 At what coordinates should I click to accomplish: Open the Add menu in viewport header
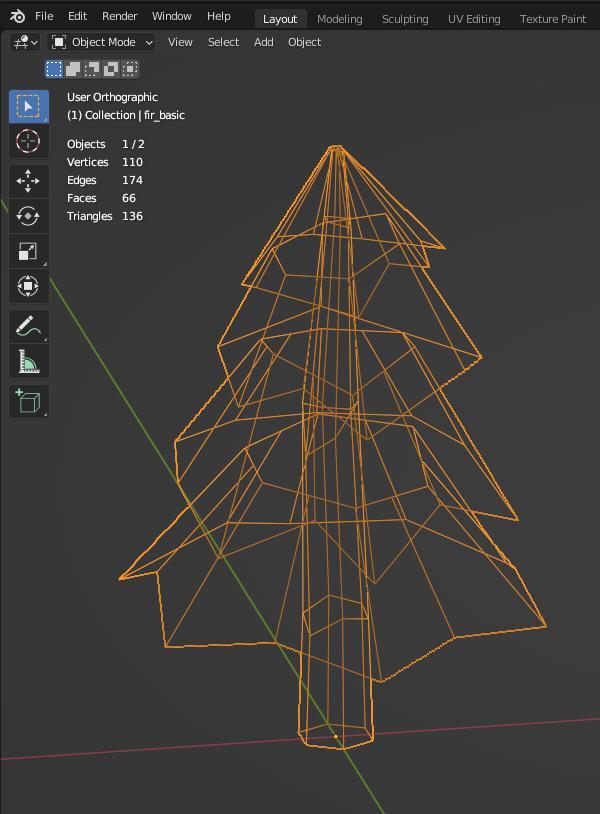pos(263,42)
